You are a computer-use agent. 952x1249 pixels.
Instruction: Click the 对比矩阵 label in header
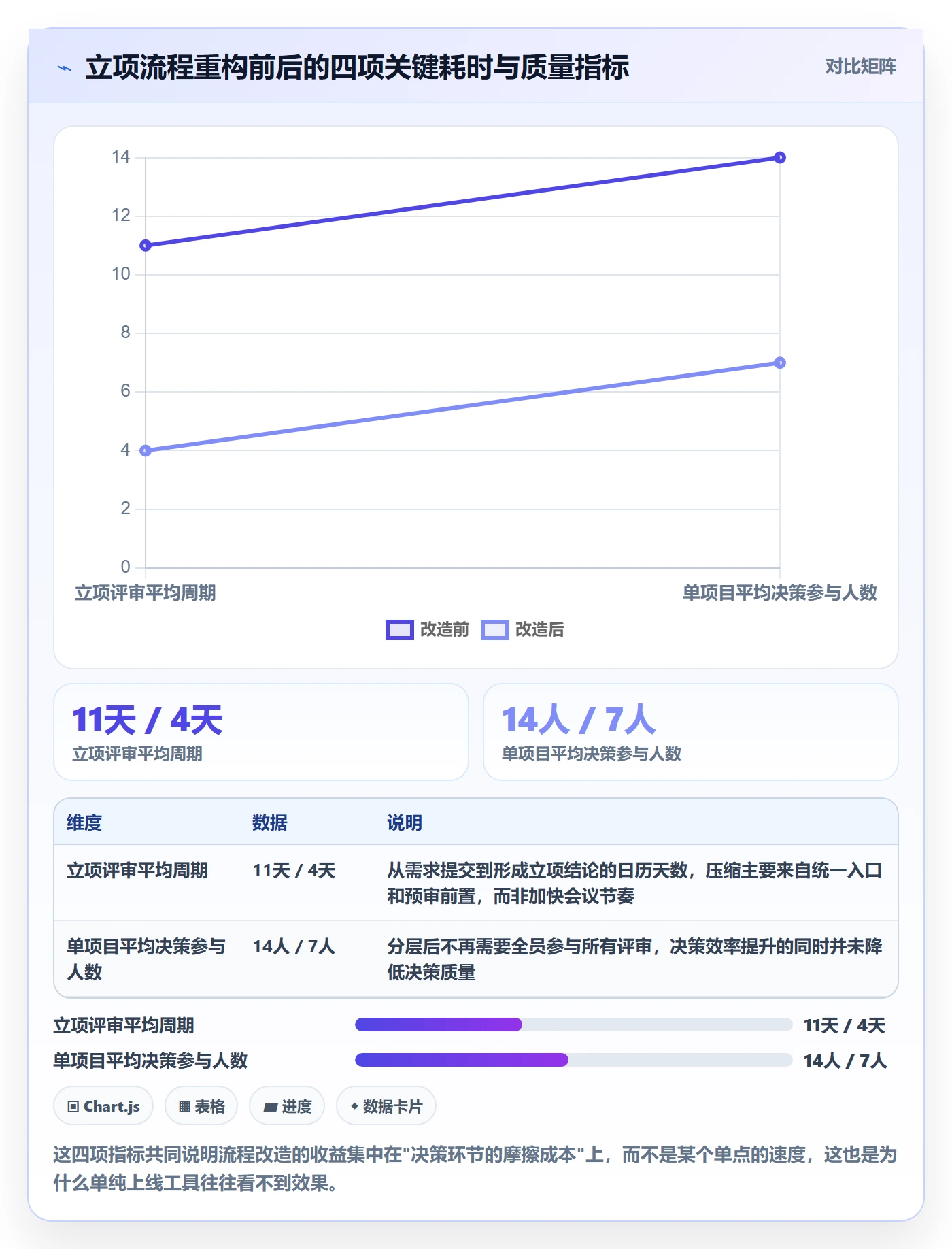[x=860, y=67]
